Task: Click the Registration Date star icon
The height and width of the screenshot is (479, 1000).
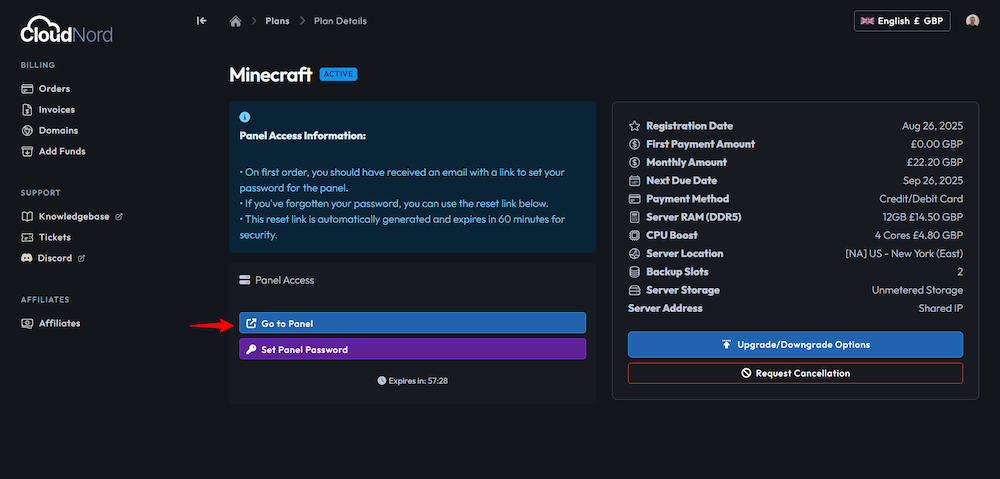Action: [x=634, y=126]
